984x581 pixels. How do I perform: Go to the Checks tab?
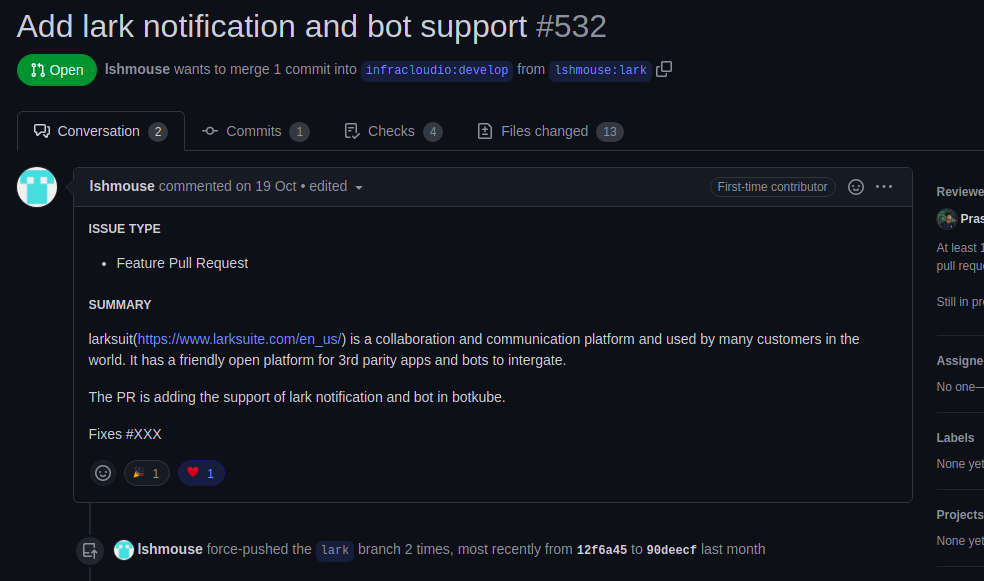coord(392,131)
